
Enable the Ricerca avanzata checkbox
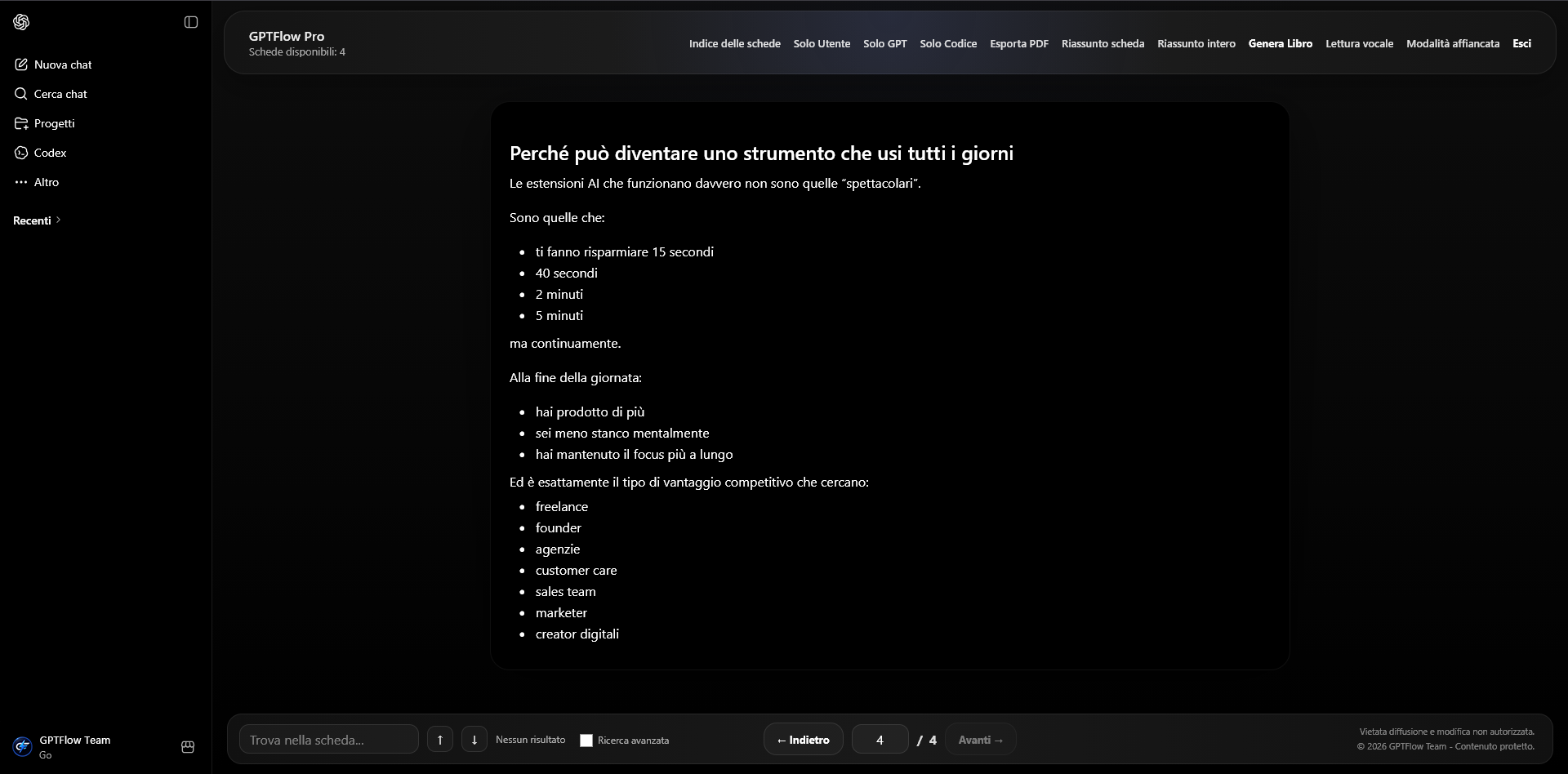586,741
